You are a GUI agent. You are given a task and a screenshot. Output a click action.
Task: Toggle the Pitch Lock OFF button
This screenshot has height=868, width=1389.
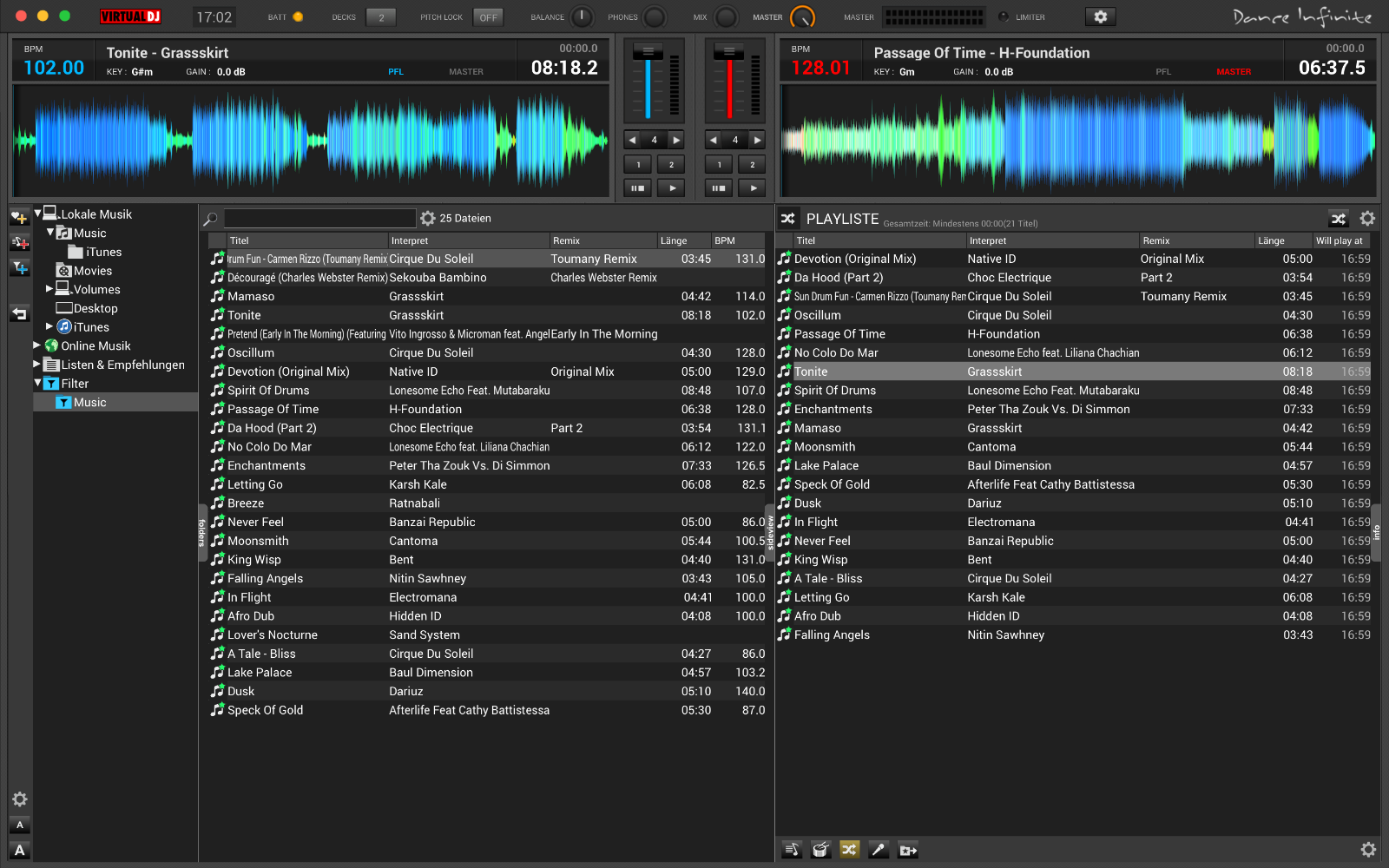(x=488, y=17)
